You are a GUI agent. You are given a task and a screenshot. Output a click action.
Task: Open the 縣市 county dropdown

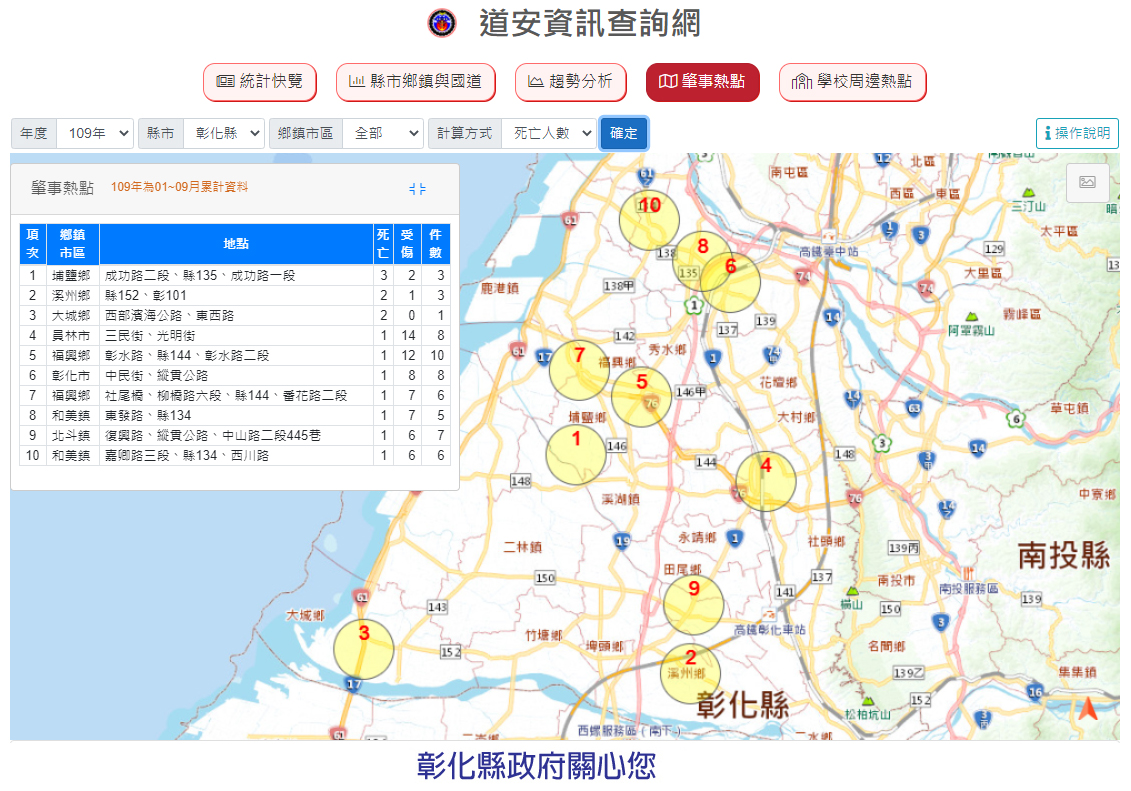pos(223,133)
